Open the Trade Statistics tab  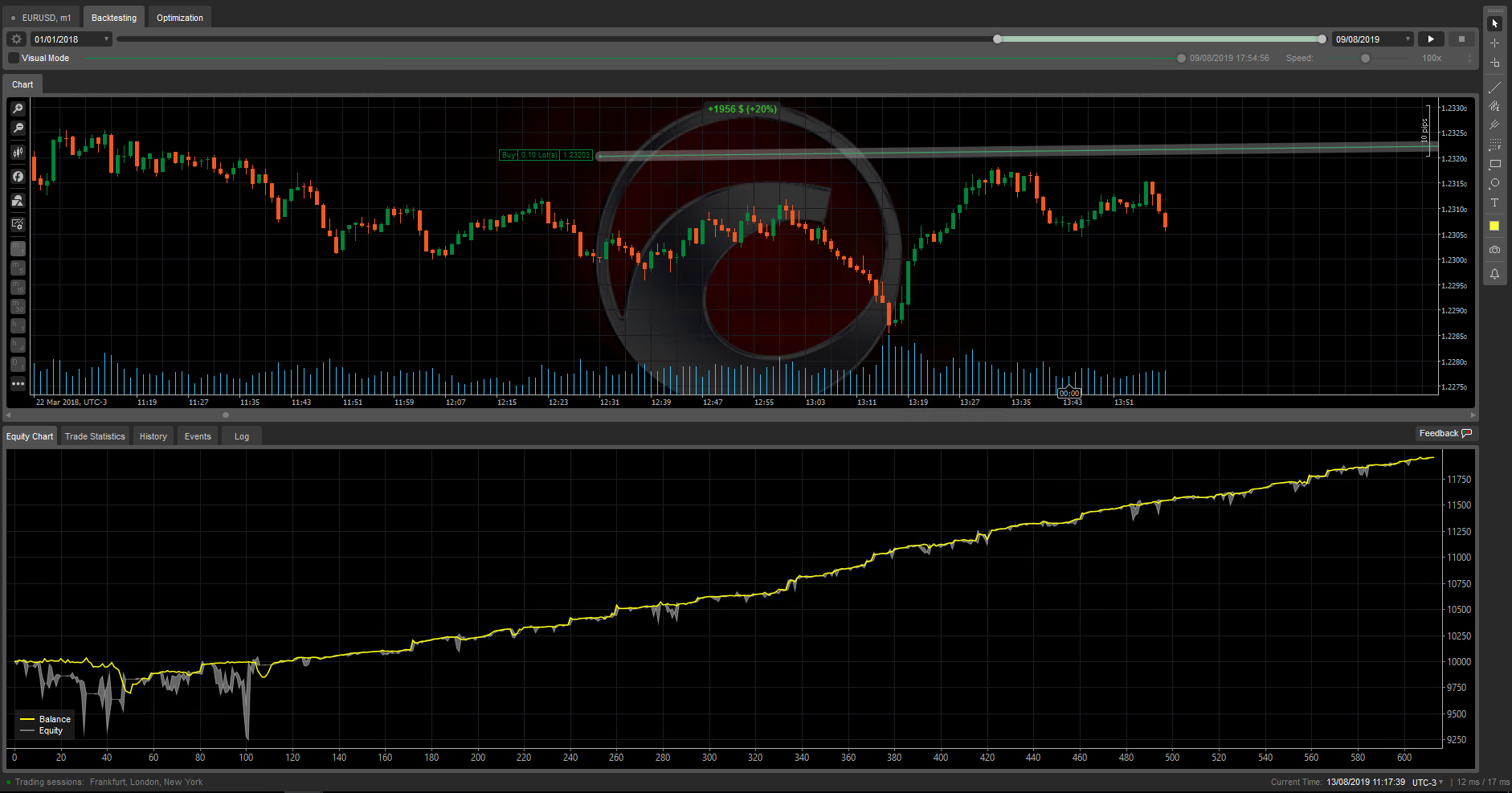pyautogui.click(x=95, y=436)
